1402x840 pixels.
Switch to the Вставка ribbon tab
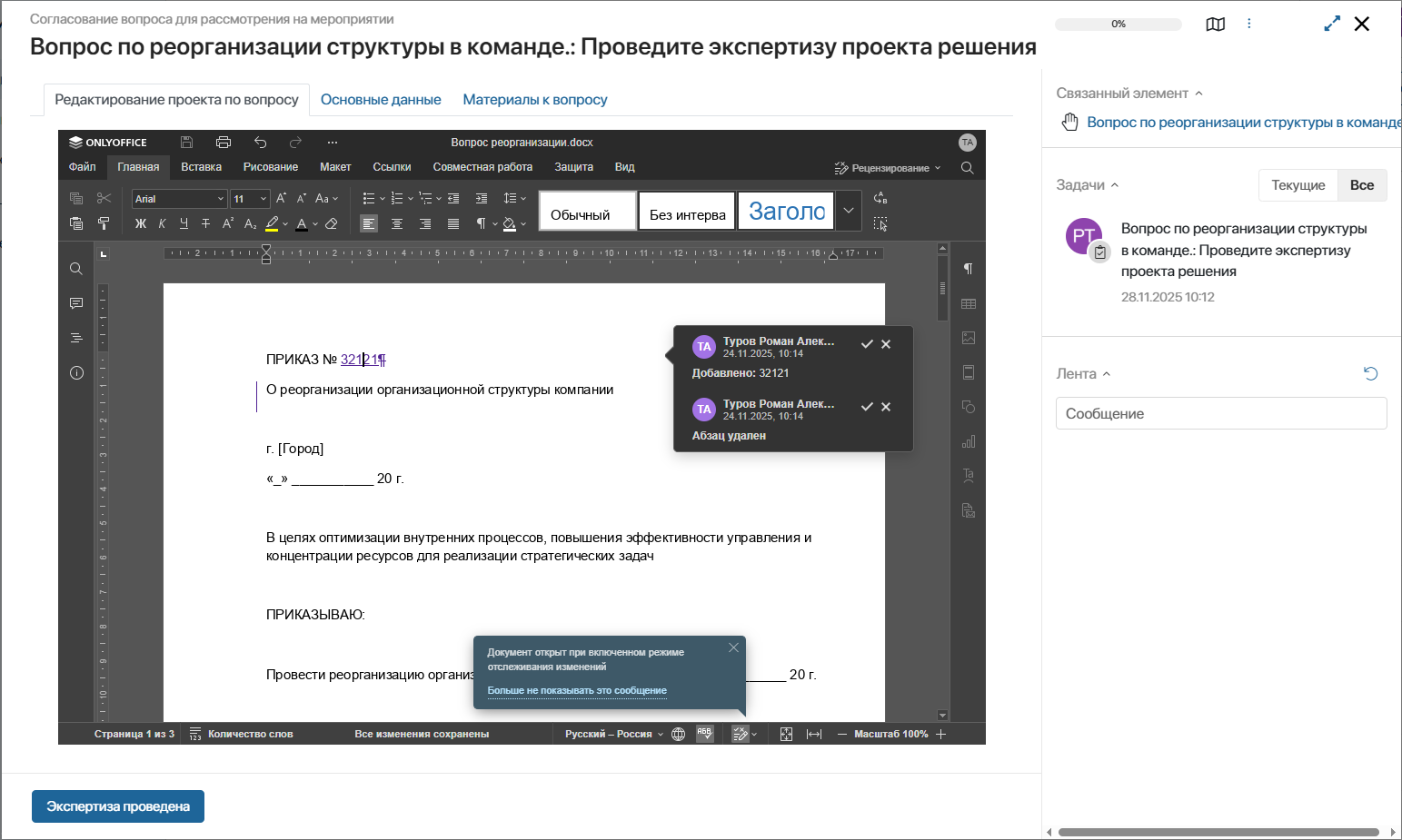(x=201, y=167)
